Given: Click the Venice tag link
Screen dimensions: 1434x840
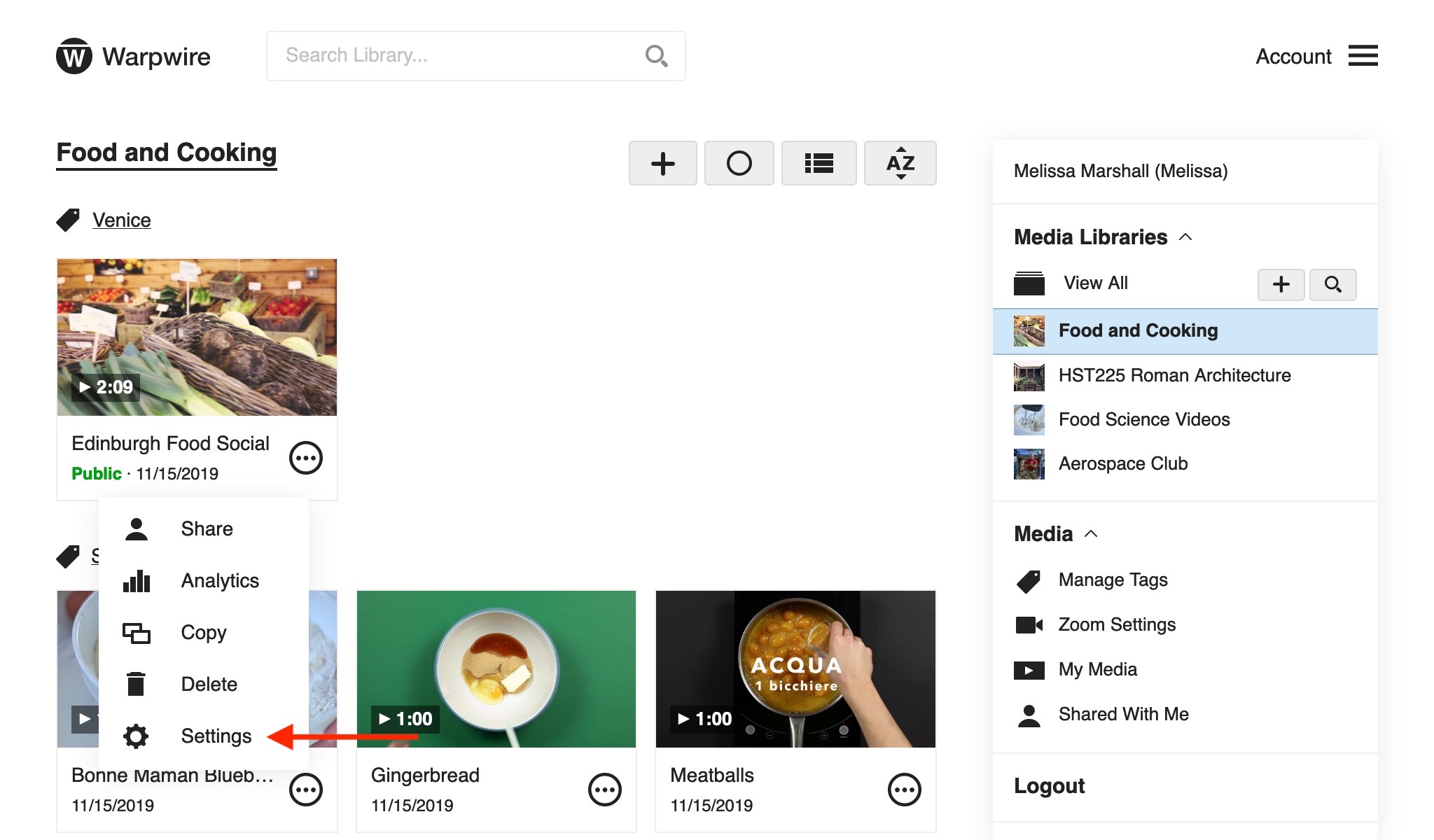Looking at the screenshot, I should pyautogui.click(x=120, y=220).
